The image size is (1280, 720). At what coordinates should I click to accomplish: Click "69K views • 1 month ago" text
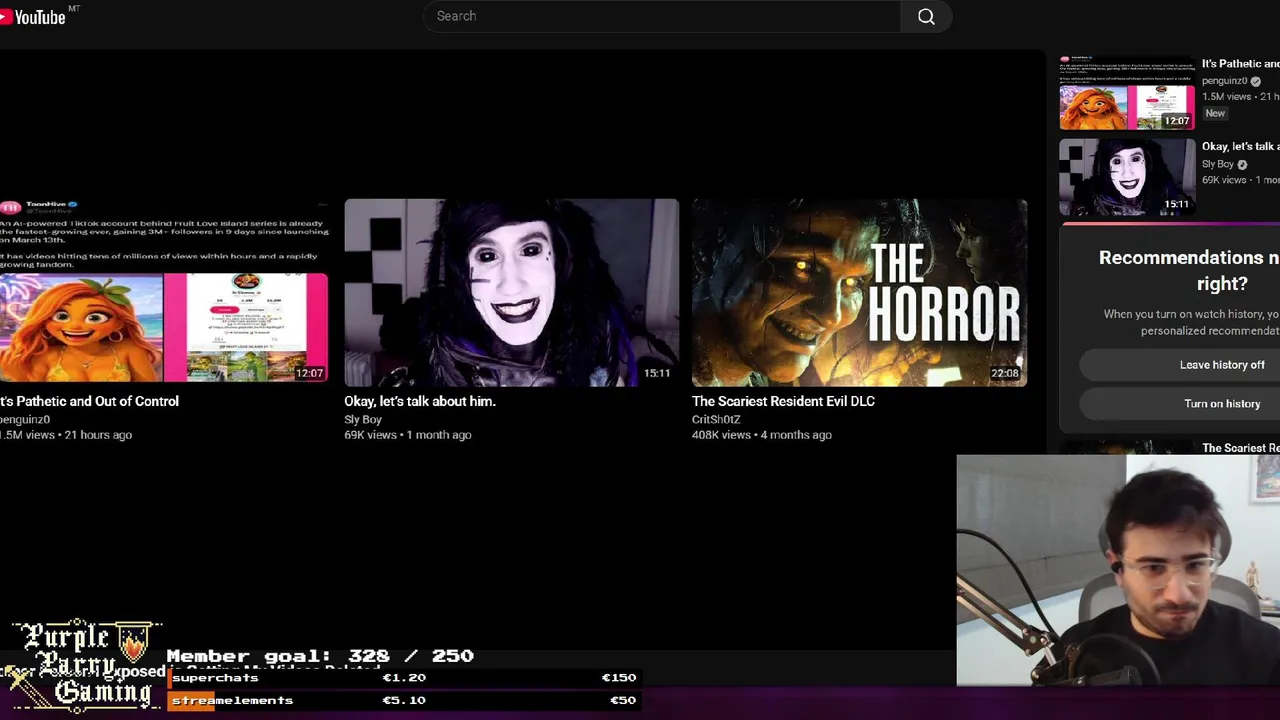pyautogui.click(x=408, y=435)
